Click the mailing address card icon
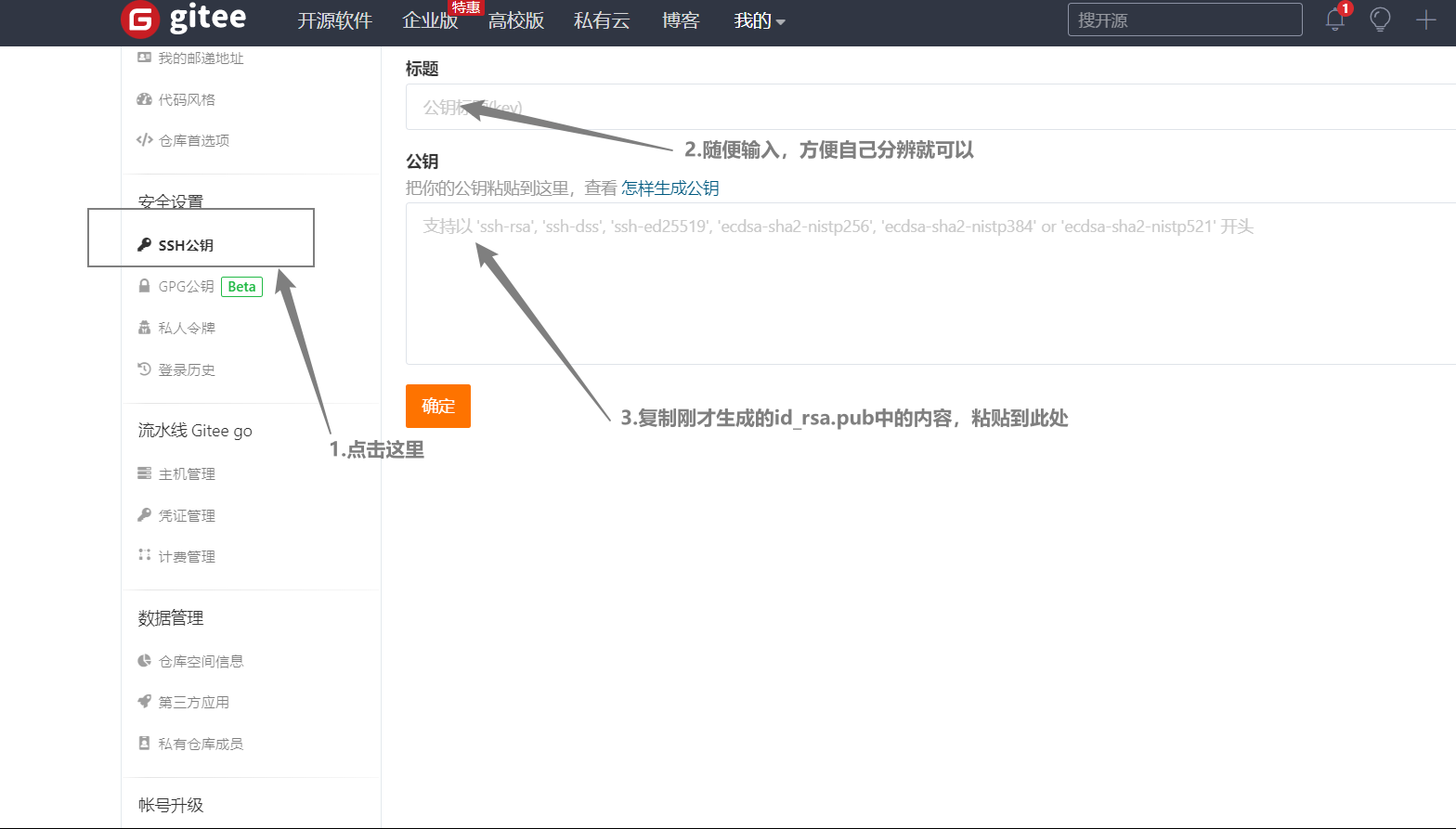This screenshot has width=1456, height=829. click(x=144, y=58)
